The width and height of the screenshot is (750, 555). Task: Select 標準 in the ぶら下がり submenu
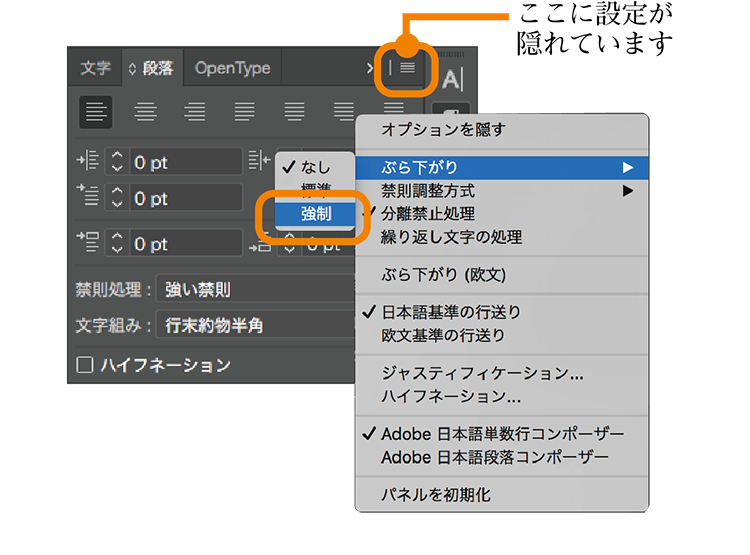tap(315, 190)
